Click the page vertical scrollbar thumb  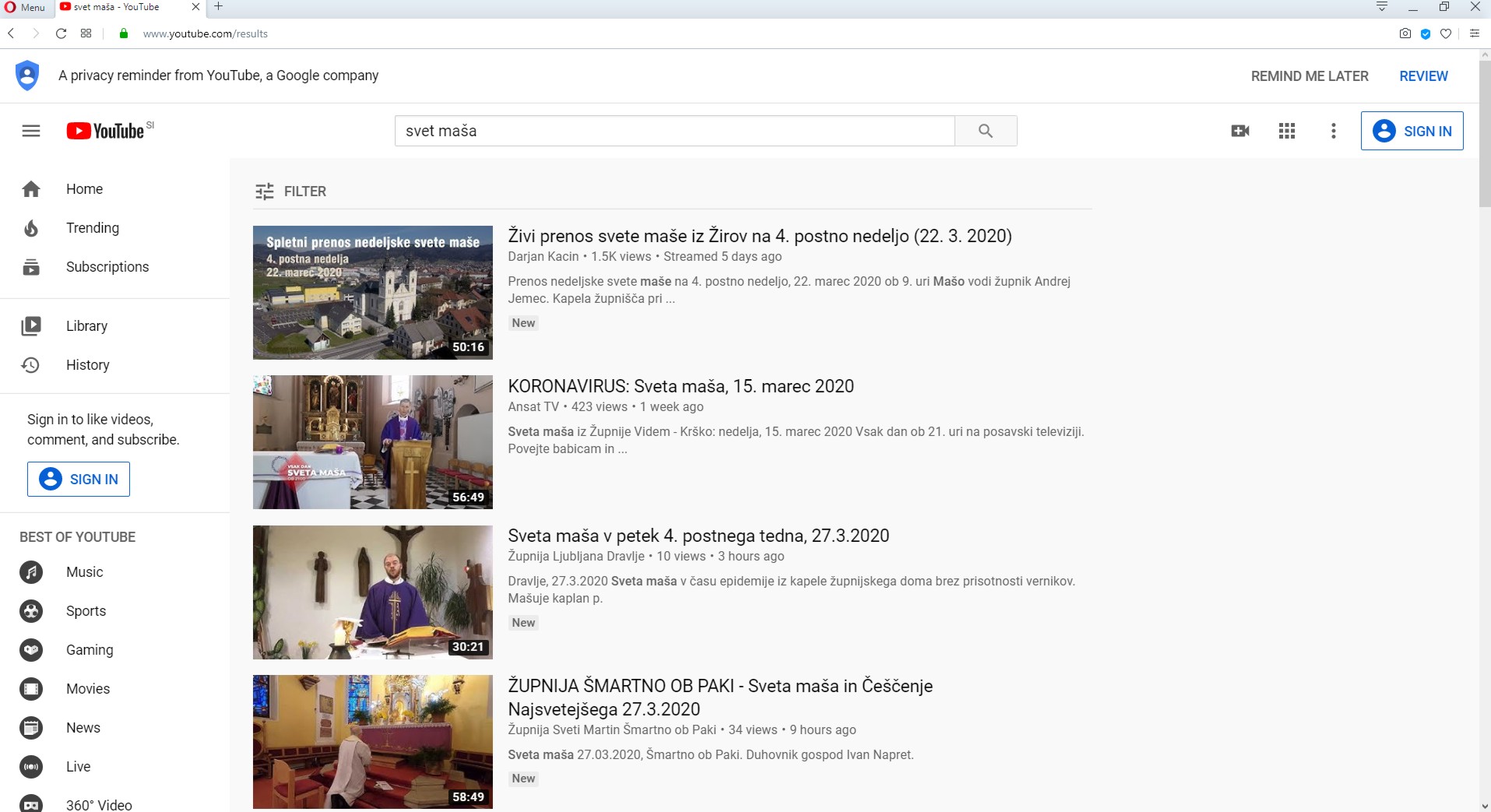tap(1484, 132)
